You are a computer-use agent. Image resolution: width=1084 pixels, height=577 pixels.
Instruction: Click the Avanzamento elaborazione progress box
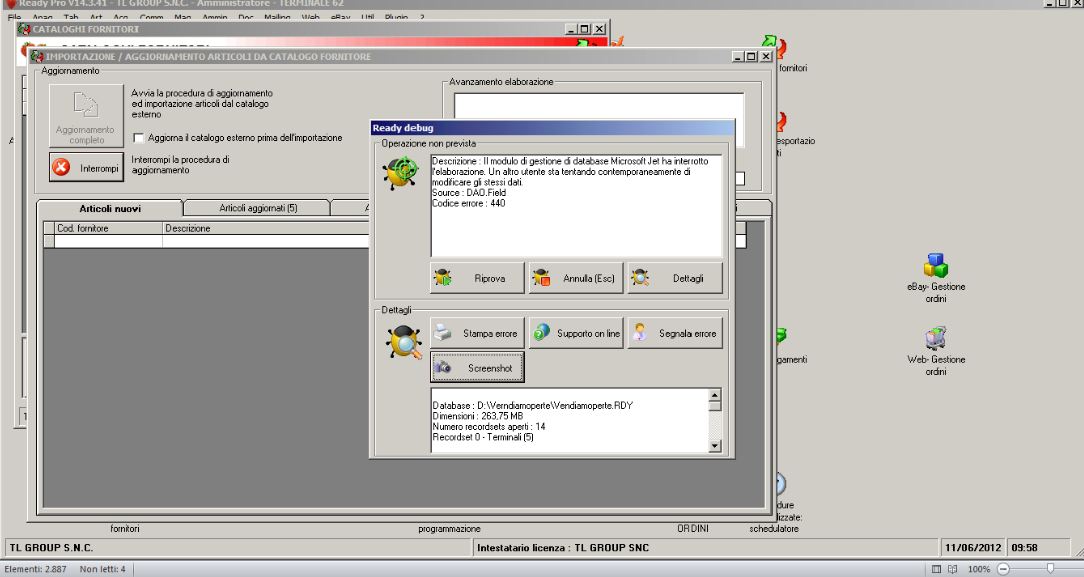(x=599, y=120)
